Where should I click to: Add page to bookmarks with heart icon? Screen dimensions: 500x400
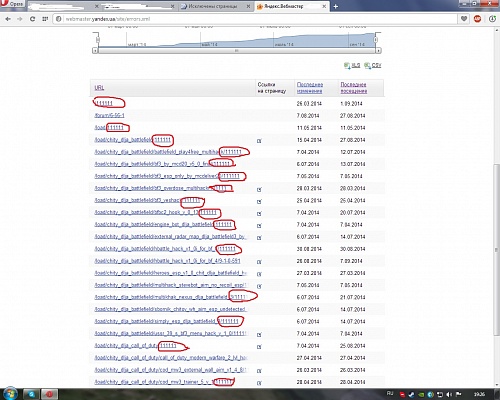(464, 19)
